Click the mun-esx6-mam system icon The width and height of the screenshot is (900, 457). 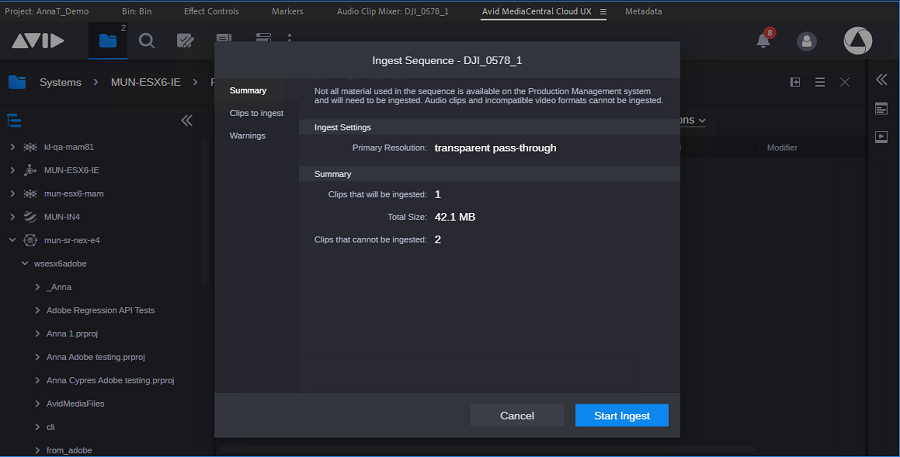click(30, 194)
